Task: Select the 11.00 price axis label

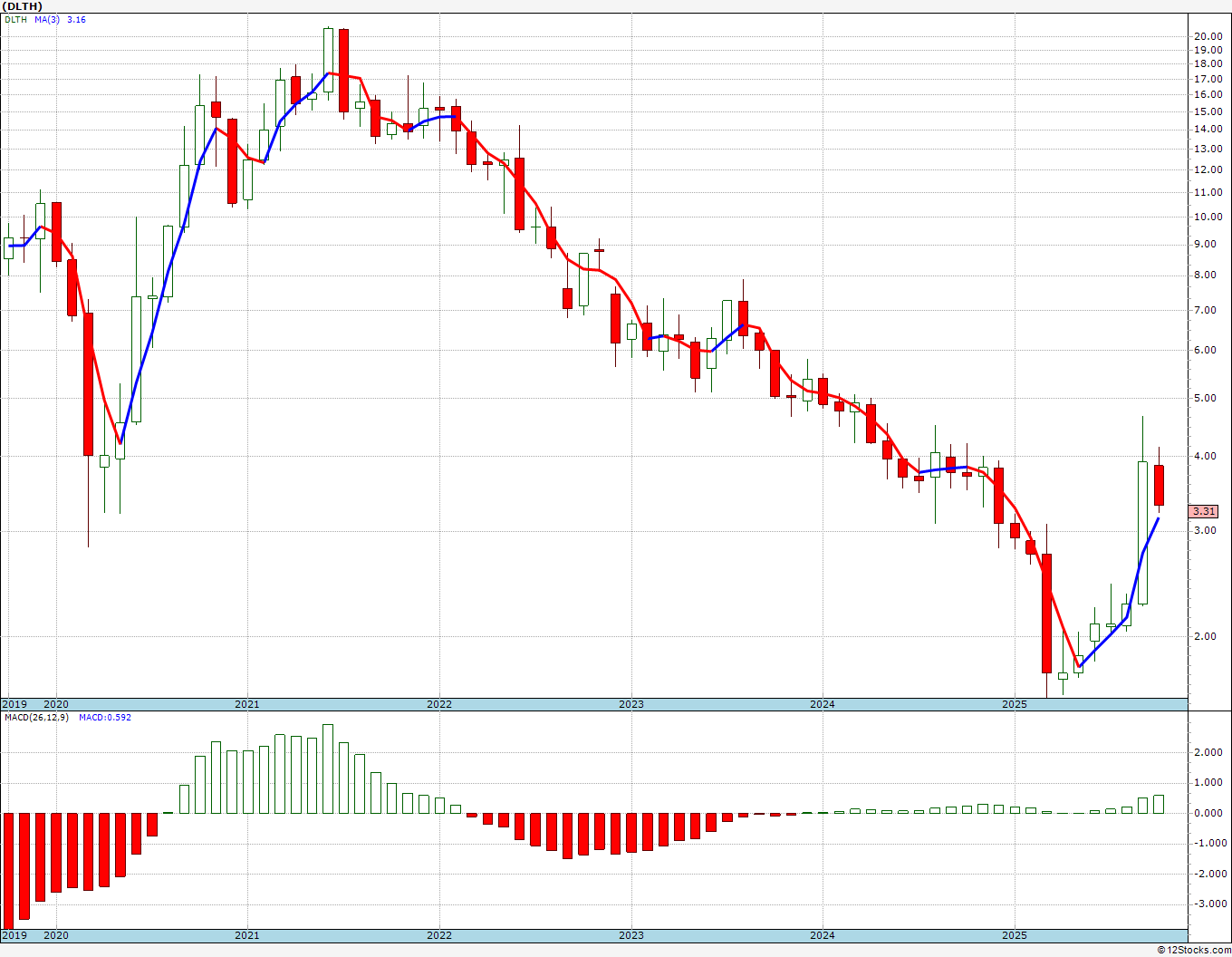Action: 1207,192
